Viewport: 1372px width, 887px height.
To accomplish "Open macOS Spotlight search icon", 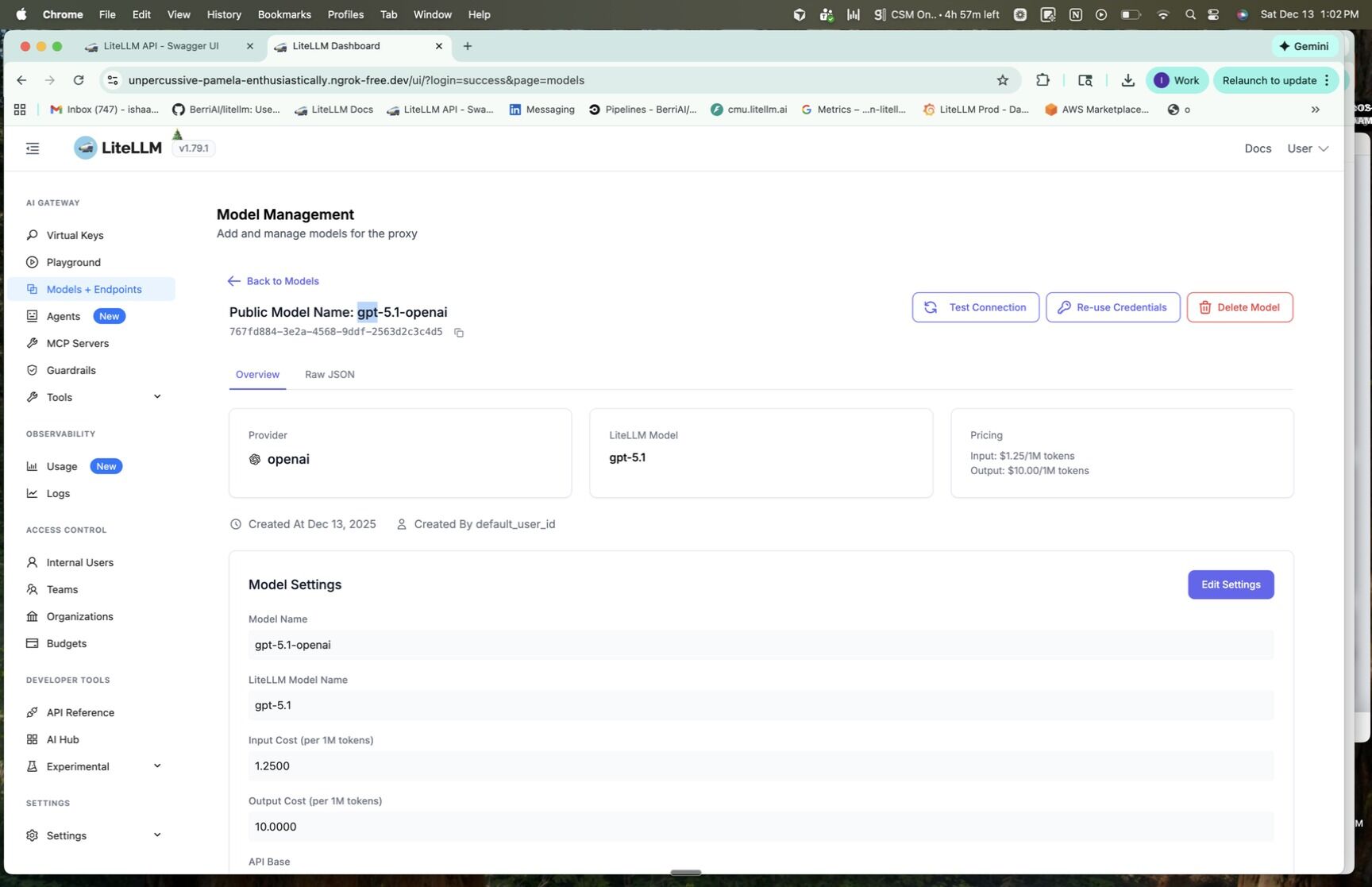I will [1190, 14].
